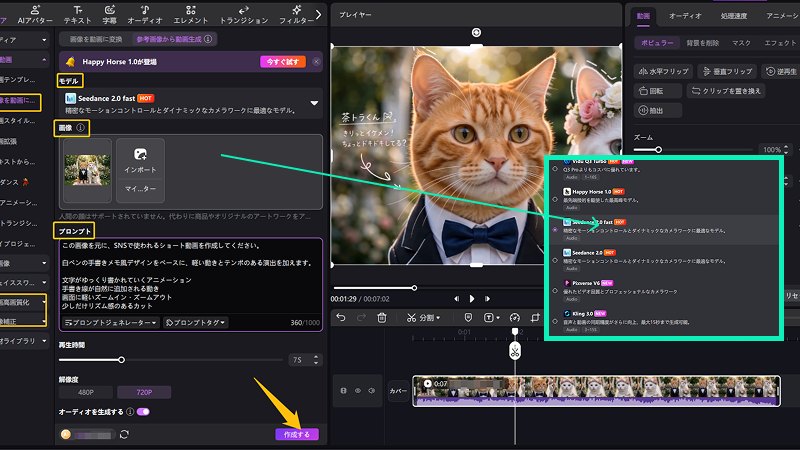Click the rotate handle above preview

click(476, 33)
